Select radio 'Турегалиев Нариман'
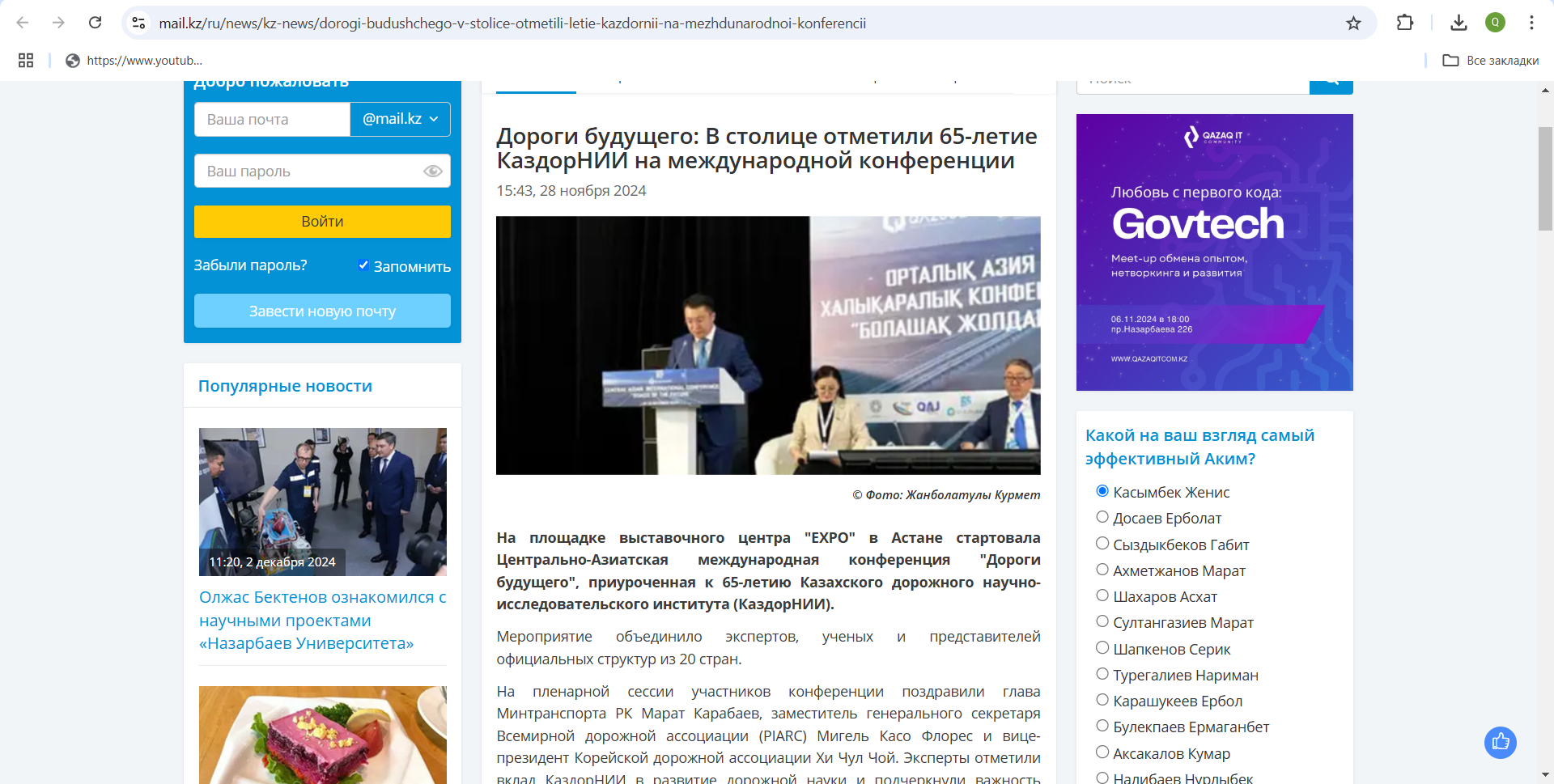Viewport: 1554px width, 784px height. (x=1102, y=674)
